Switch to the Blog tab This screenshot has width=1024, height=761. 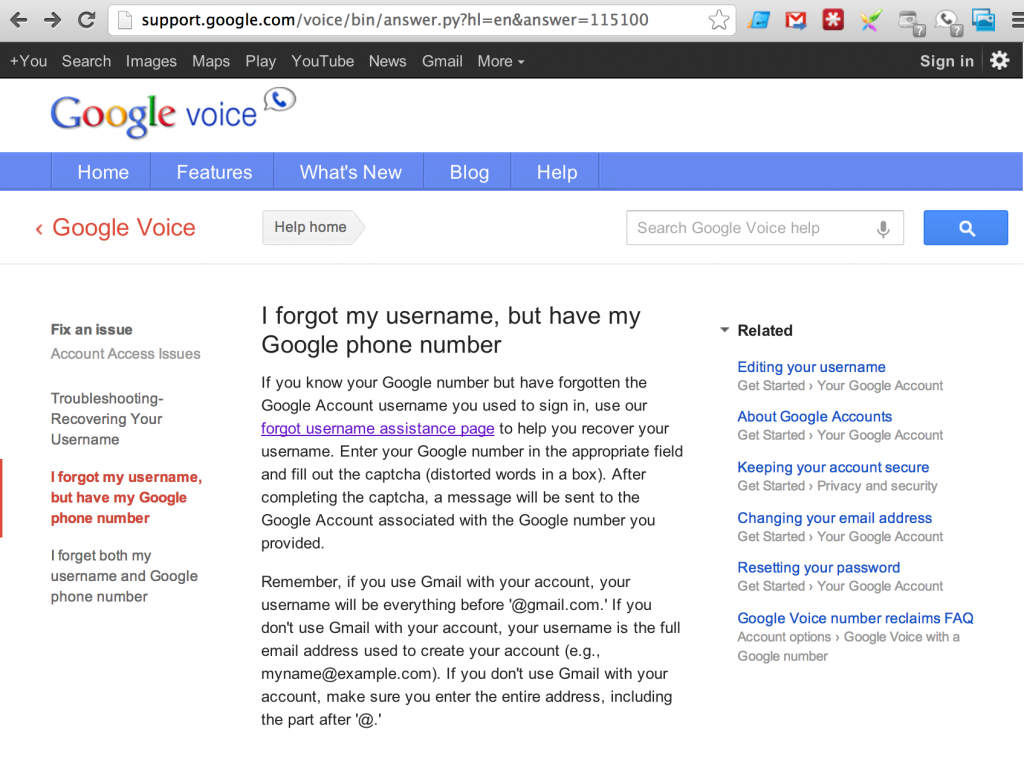469,172
